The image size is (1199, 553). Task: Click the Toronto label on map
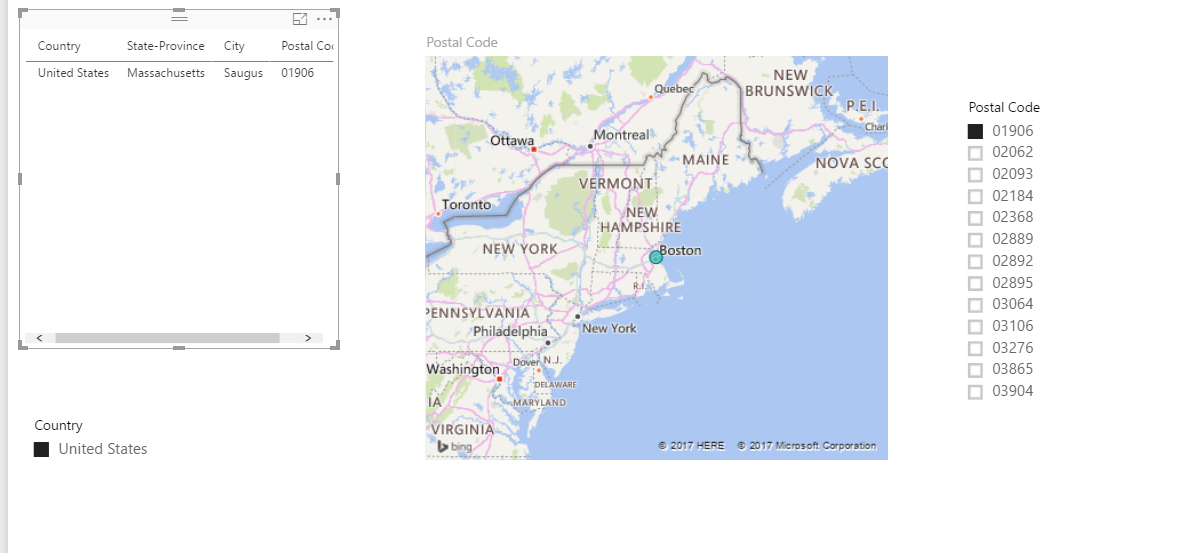click(466, 204)
